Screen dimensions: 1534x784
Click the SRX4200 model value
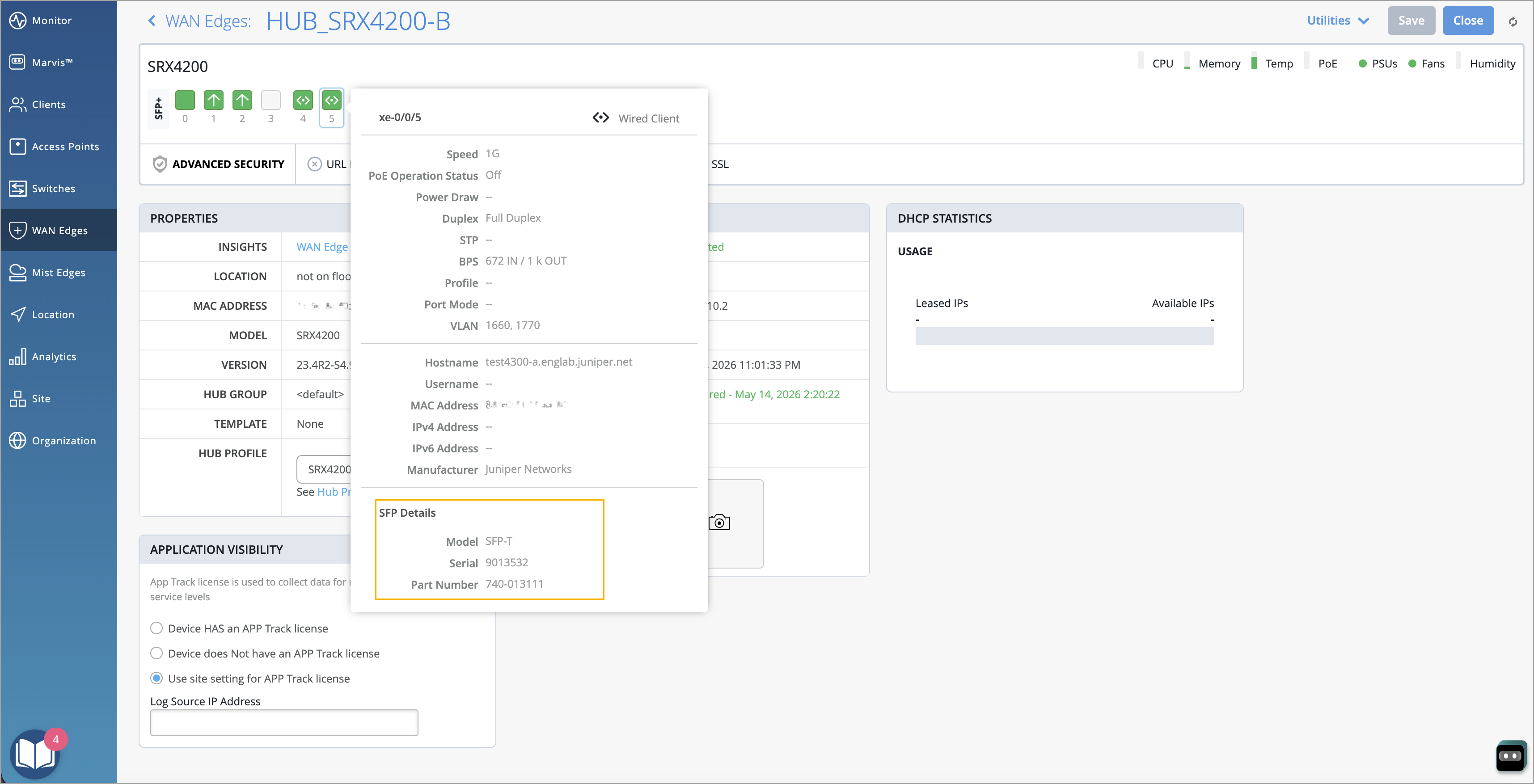point(318,335)
